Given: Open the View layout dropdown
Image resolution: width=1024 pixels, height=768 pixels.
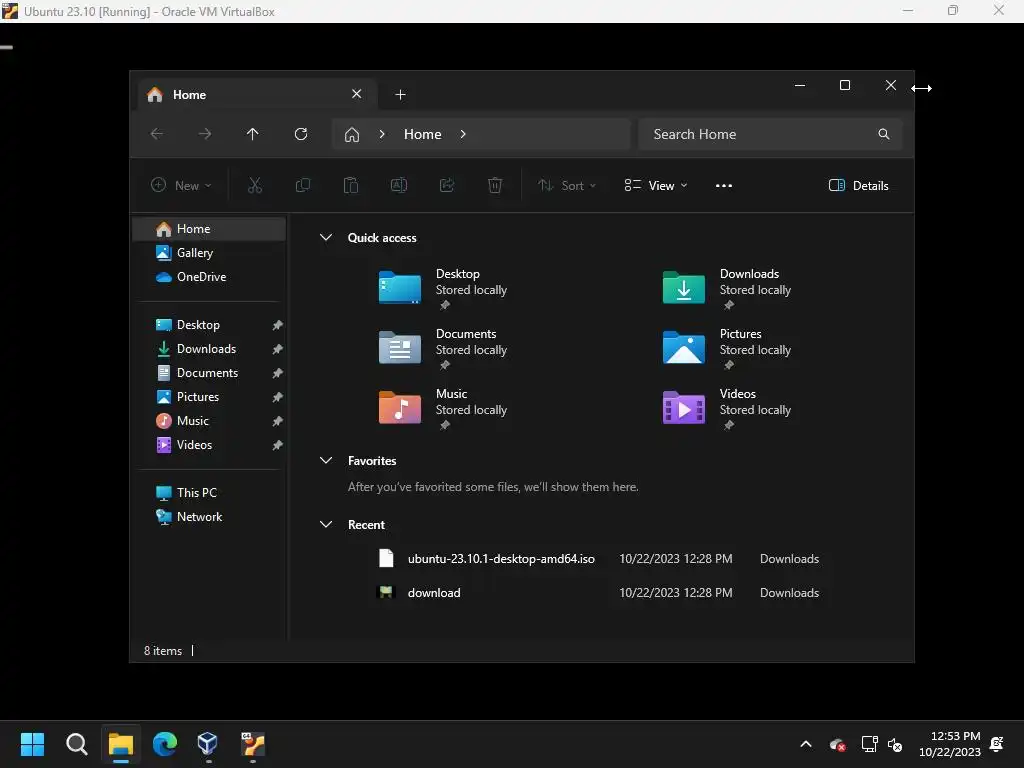Looking at the screenshot, I should point(656,185).
